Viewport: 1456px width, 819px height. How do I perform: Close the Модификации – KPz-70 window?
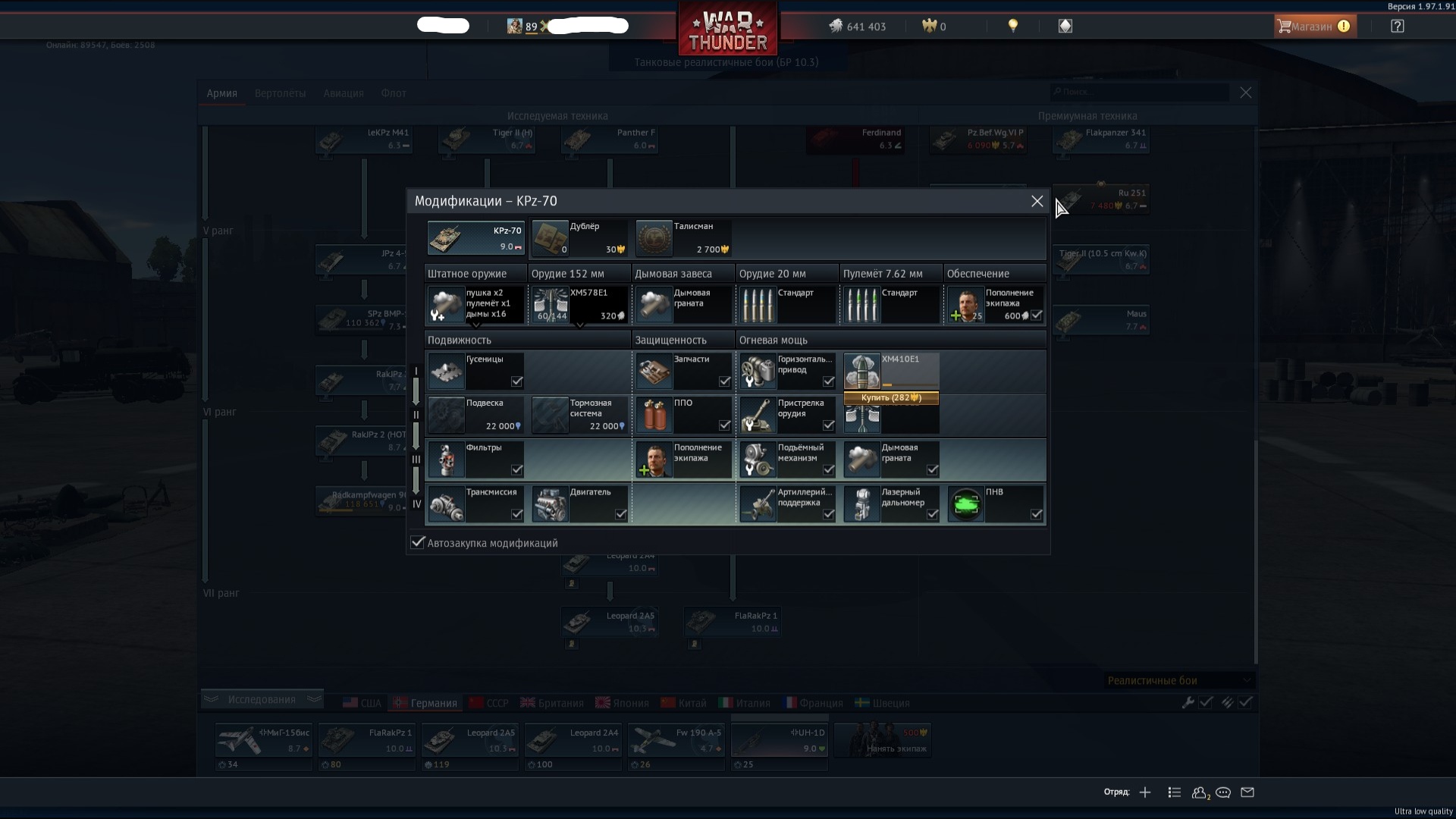point(1037,201)
